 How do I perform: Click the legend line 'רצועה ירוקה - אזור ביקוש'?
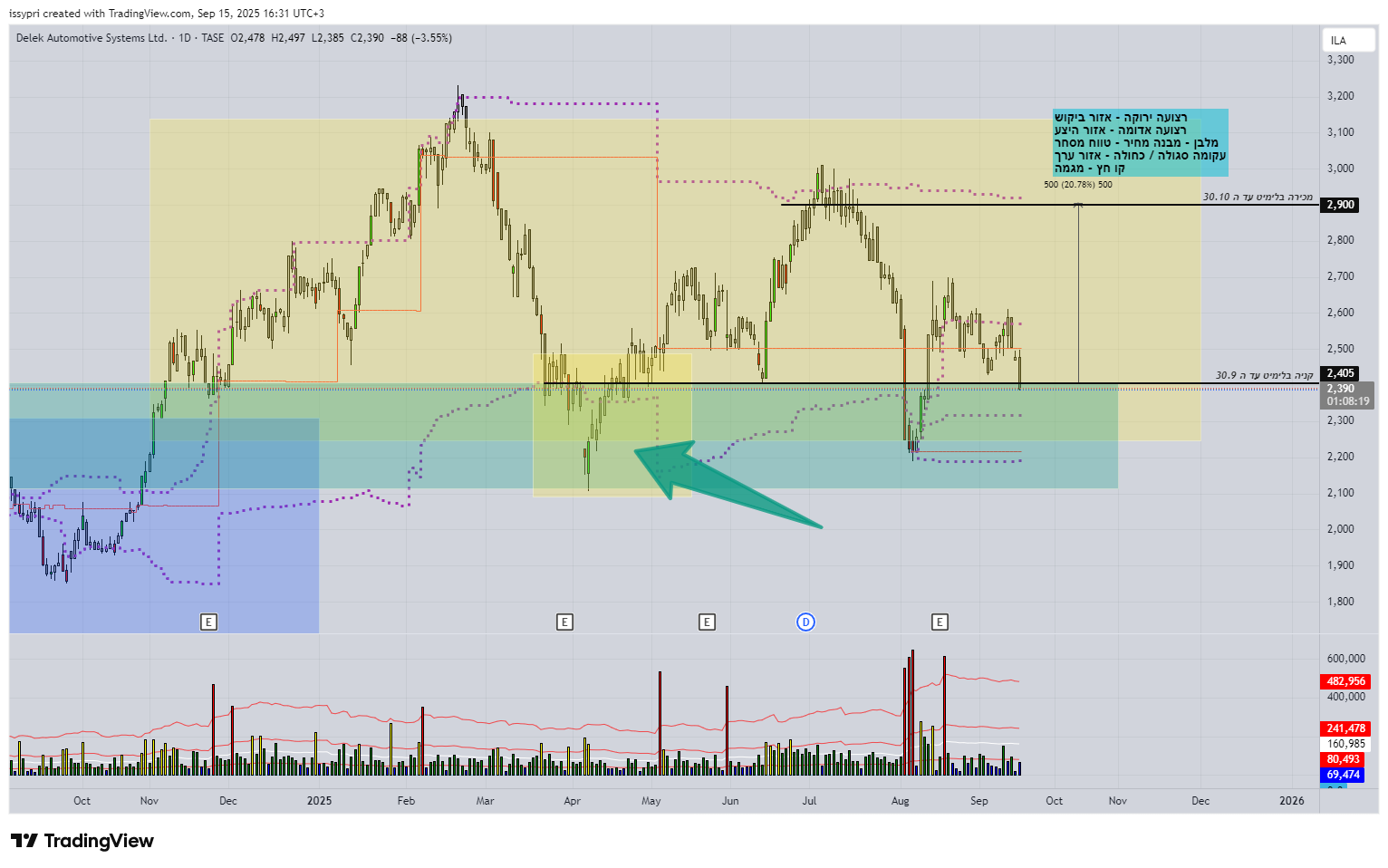1121,118
